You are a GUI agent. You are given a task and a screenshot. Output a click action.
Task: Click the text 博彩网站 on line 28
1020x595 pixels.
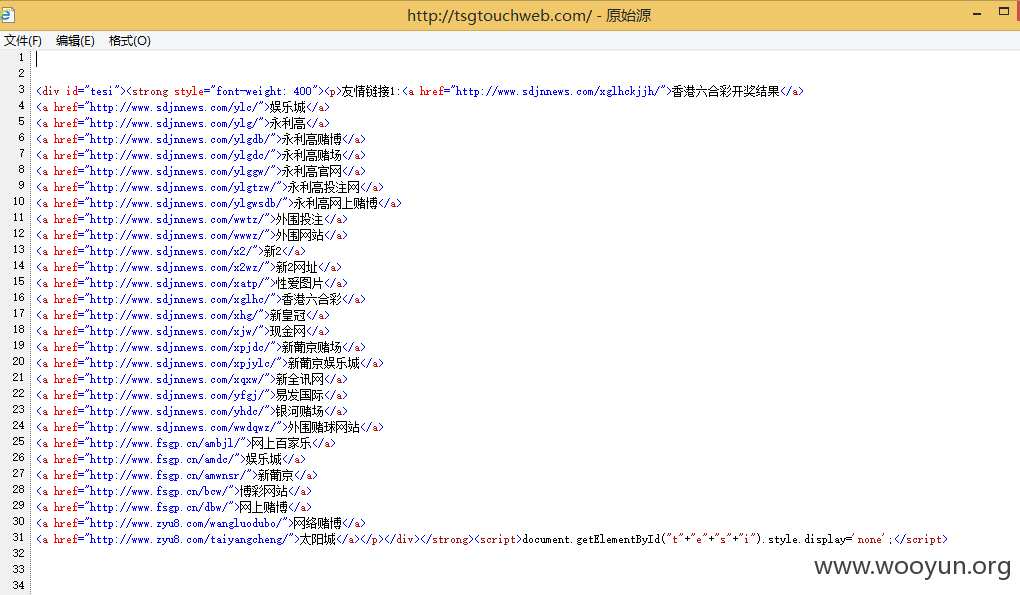pyautogui.click(x=263, y=491)
